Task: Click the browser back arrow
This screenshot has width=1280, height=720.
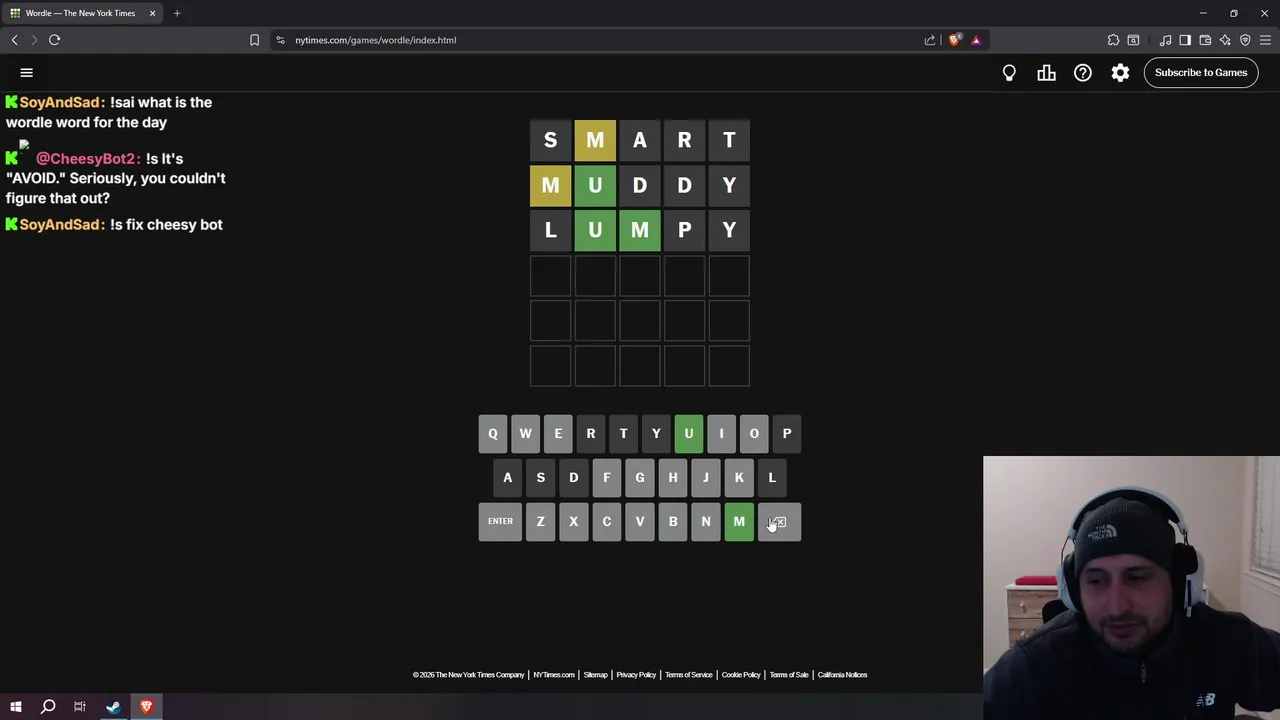Action: click(14, 40)
